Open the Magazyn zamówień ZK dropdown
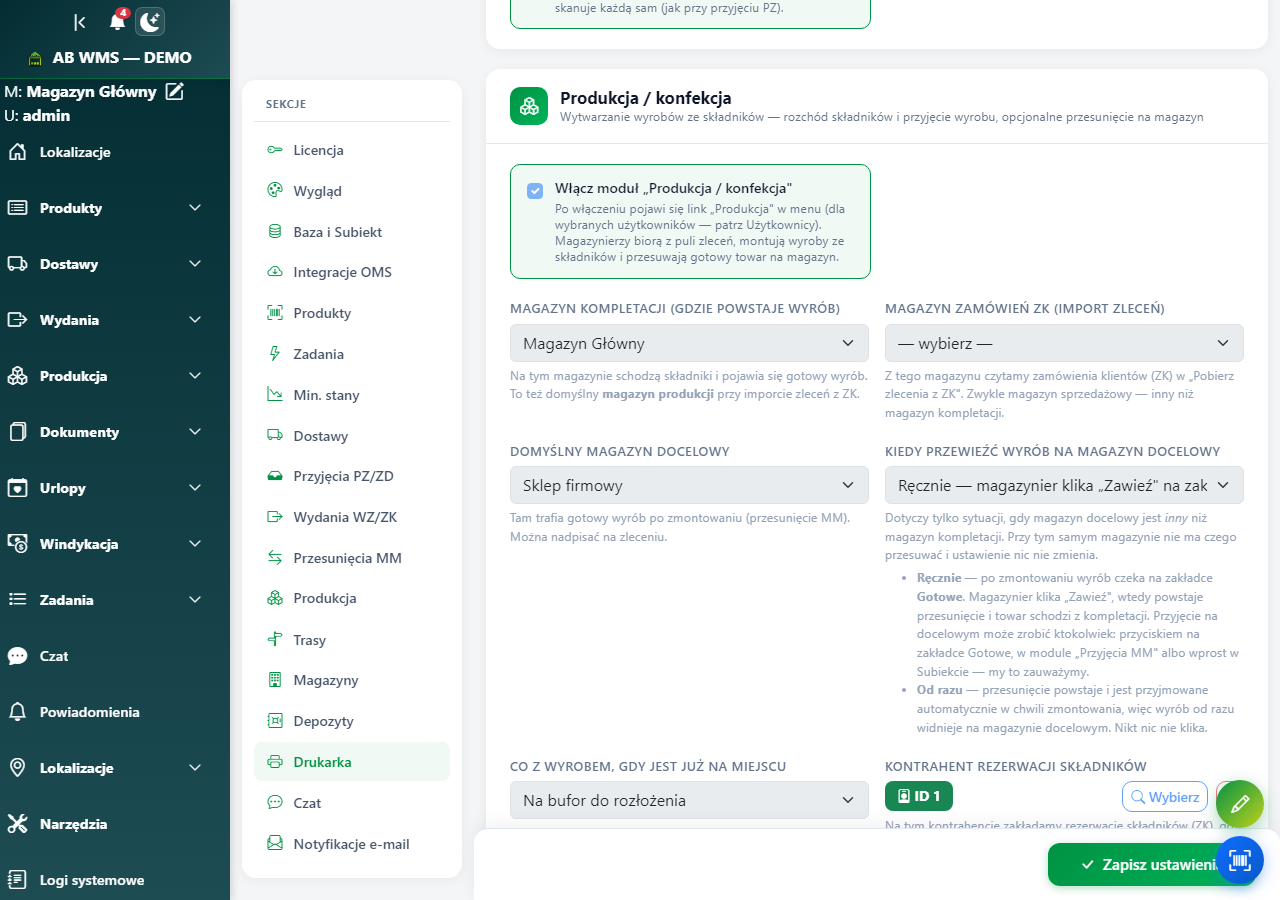 pos(1064,343)
